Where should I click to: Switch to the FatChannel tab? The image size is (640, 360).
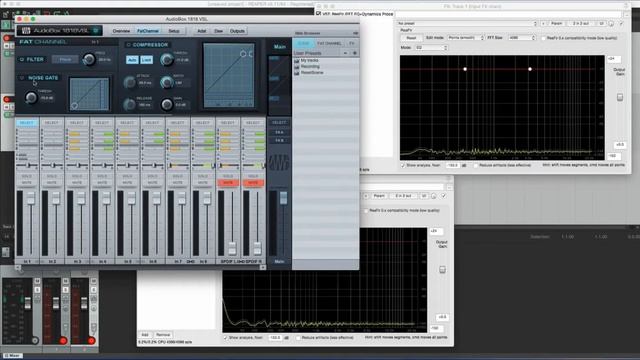click(x=148, y=31)
